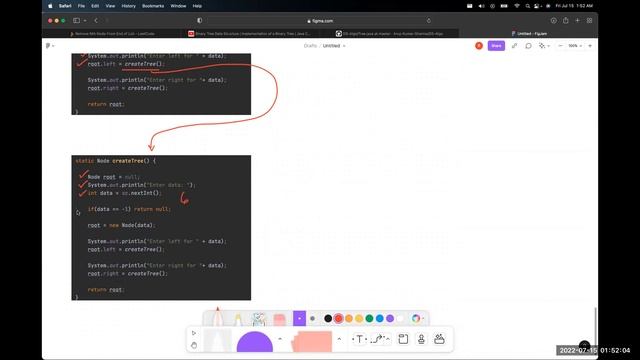The image size is (640, 360).
Task: Open the widgets and stickers menu
Action: click(439, 339)
